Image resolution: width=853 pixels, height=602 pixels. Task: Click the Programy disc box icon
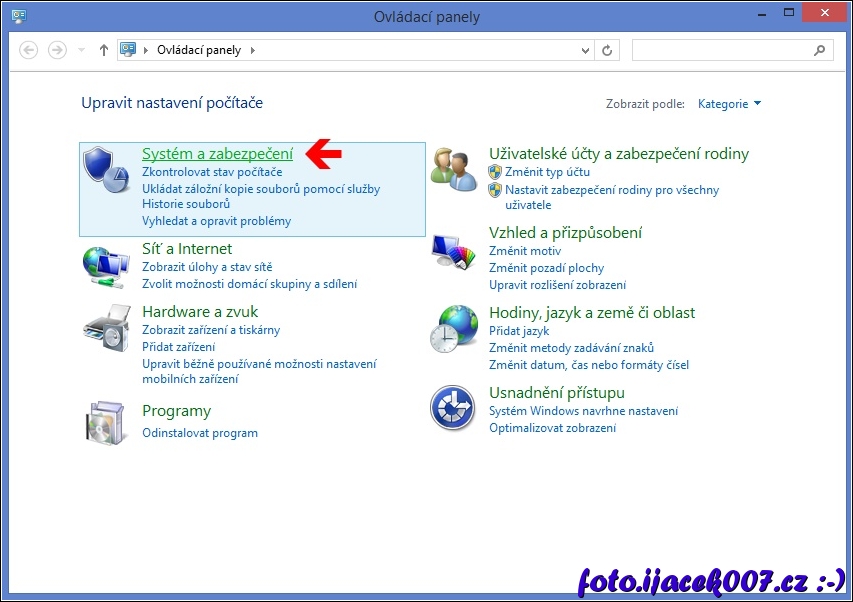pyautogui.click(x=106, y=423)
